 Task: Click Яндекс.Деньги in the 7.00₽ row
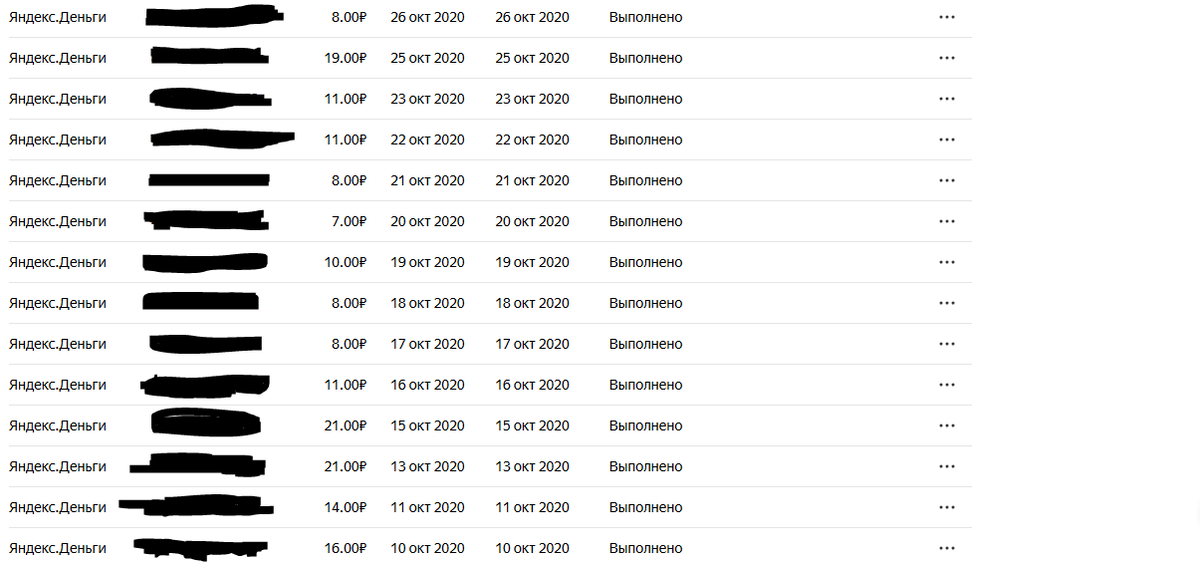pyautogui.click(x=57, y=221)
